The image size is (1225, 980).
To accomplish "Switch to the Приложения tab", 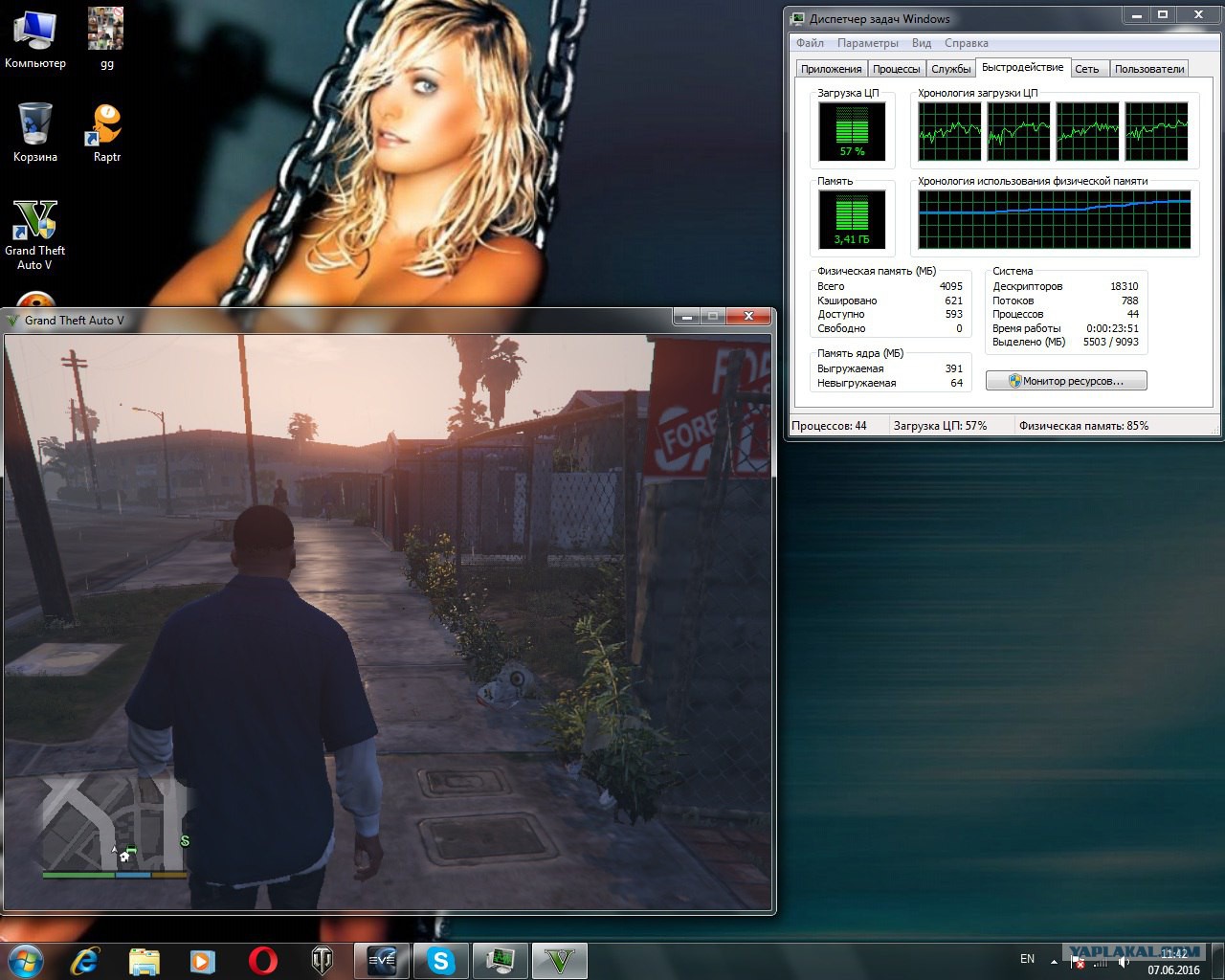I will [832, 69].
